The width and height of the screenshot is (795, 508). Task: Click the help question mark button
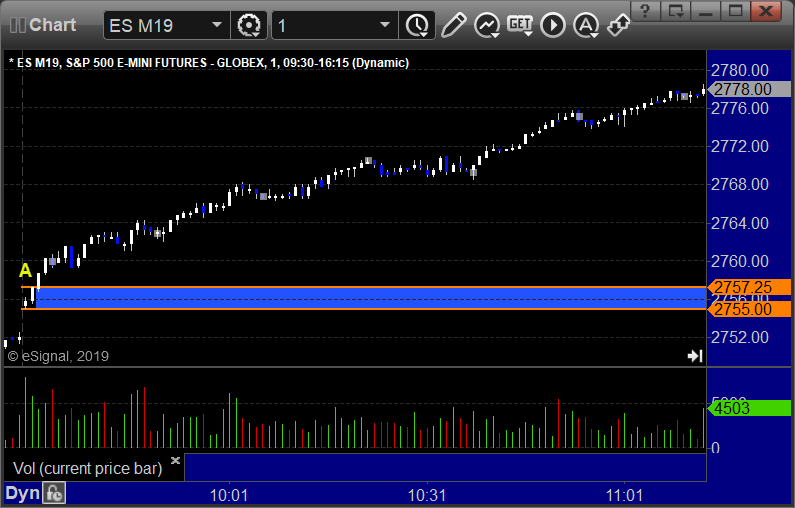[x=645, y=10]
